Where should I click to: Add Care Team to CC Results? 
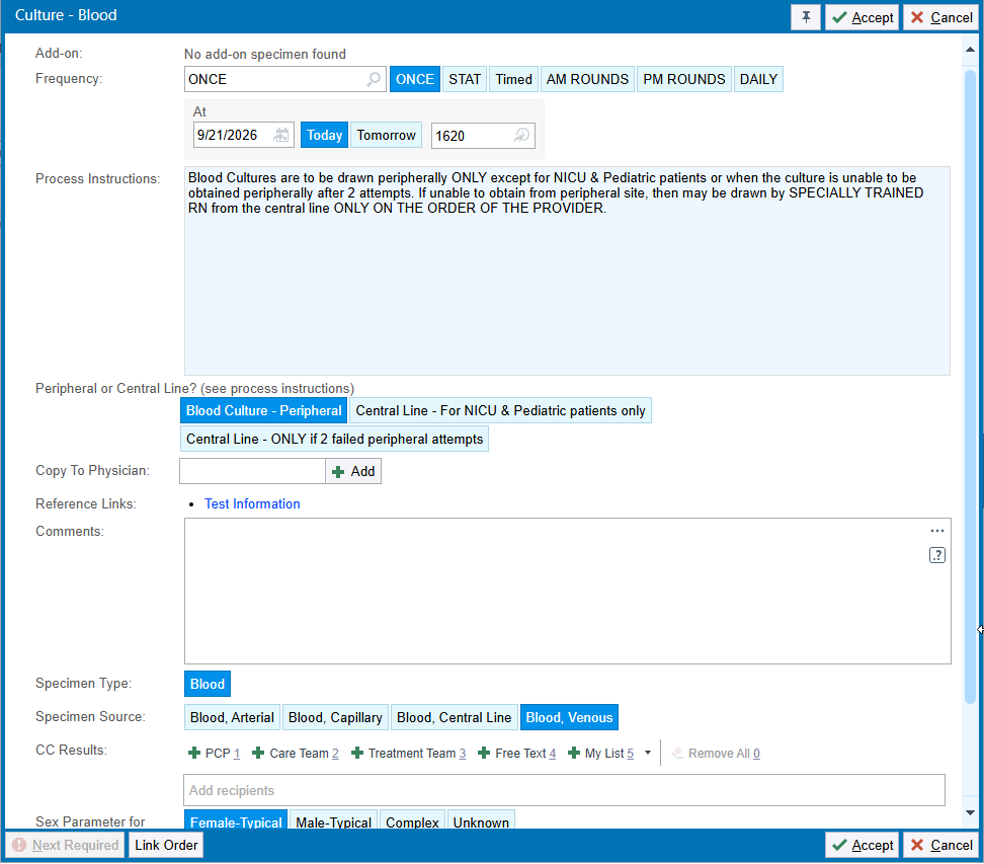(x=295, y=754)
